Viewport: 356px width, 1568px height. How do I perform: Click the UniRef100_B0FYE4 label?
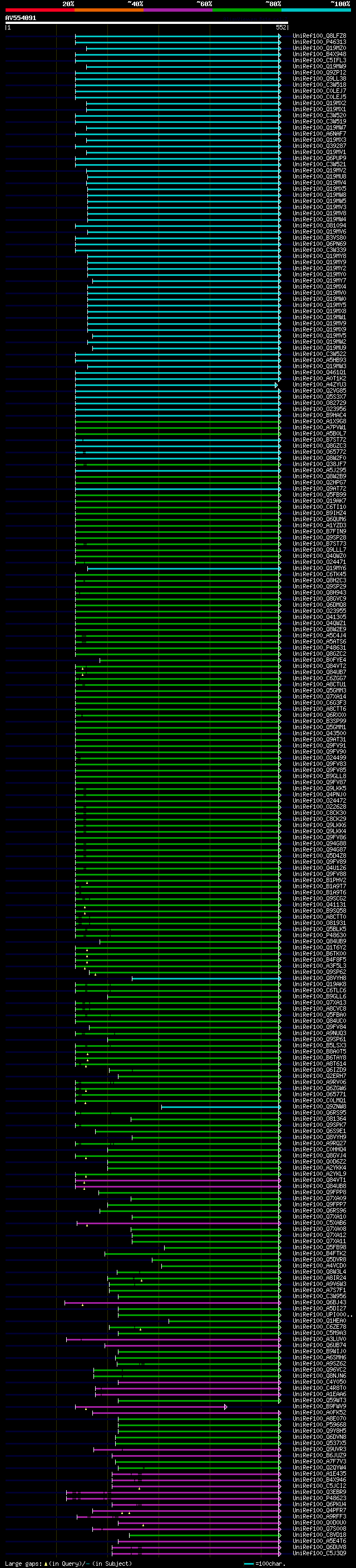(319, 660)
